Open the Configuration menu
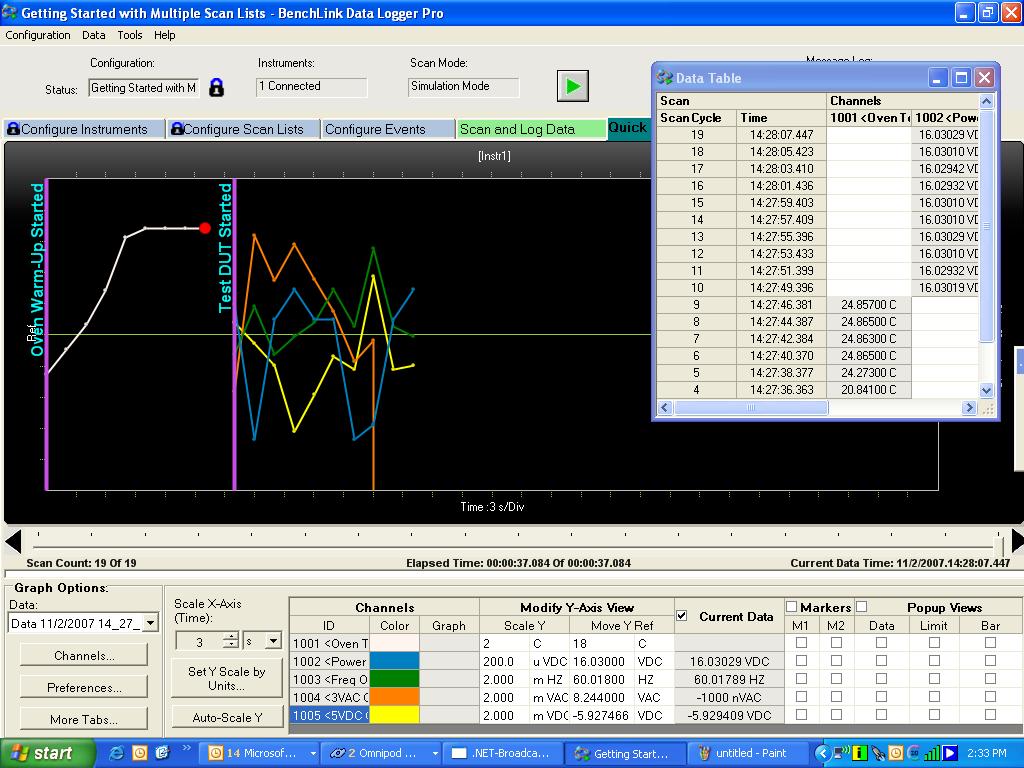The width and height of the screenshot is (1024, 768). pyautogui.click(x=38, y=35)
